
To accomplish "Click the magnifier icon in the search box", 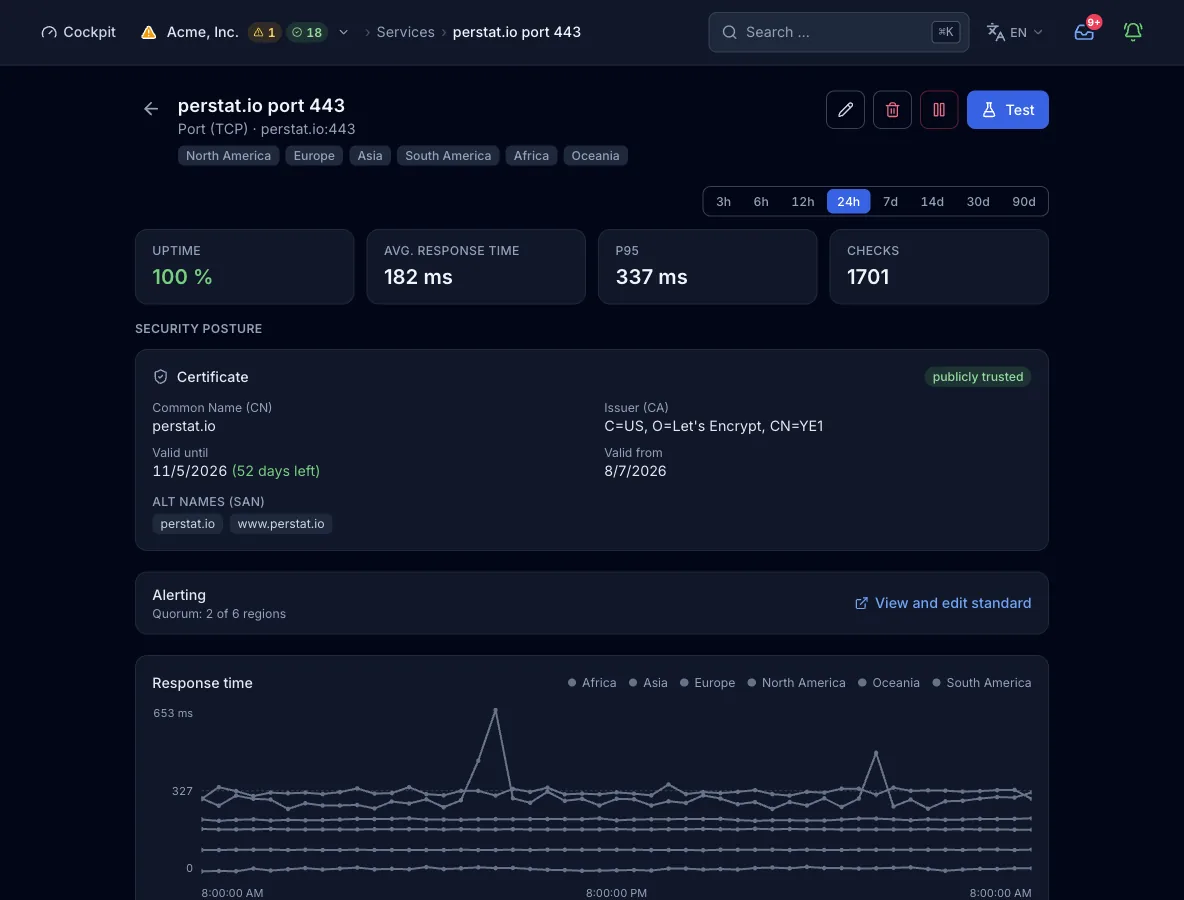I will coord(729,32).
